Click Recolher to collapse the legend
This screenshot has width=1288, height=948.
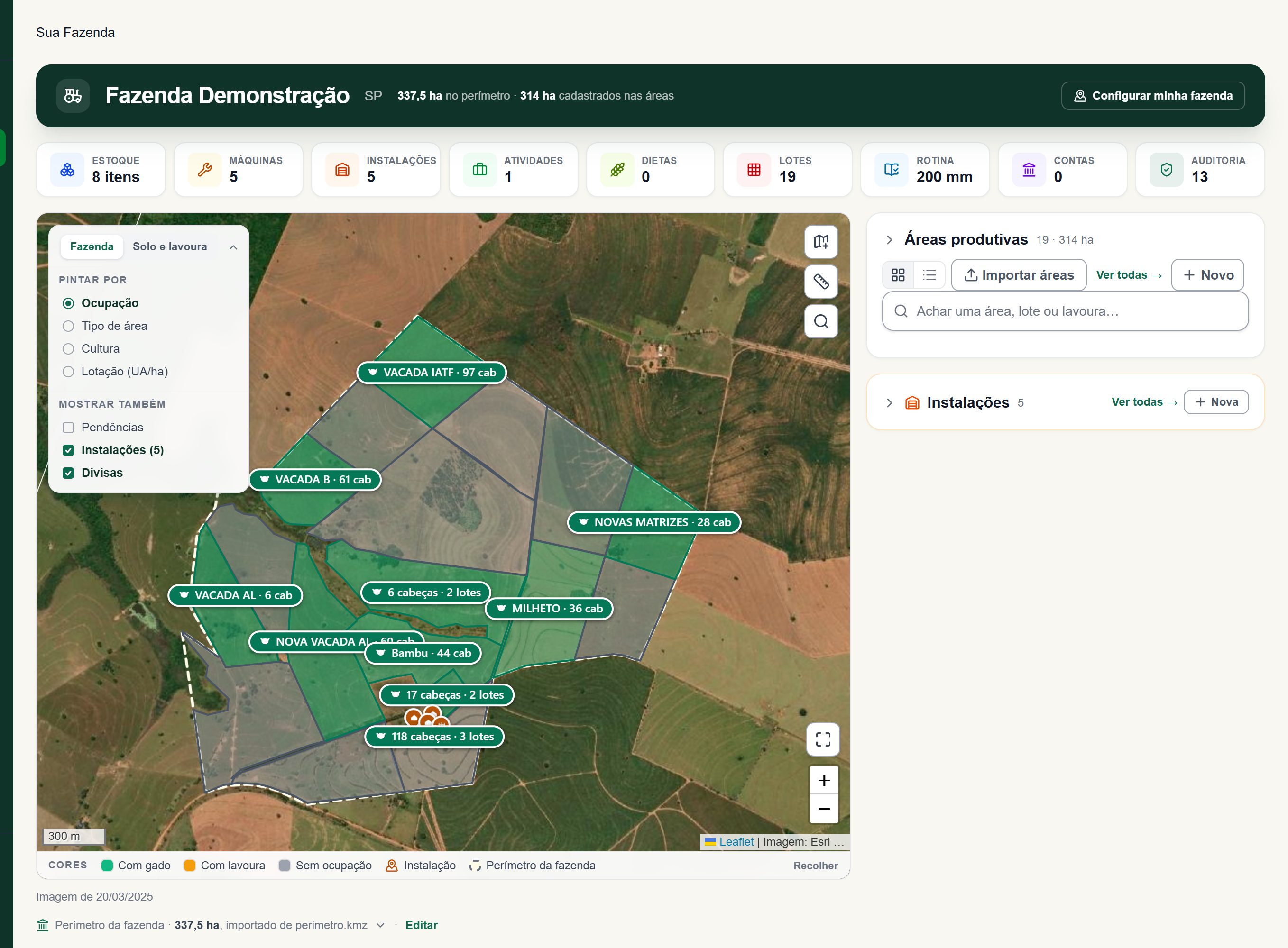[x=816, y=866]
